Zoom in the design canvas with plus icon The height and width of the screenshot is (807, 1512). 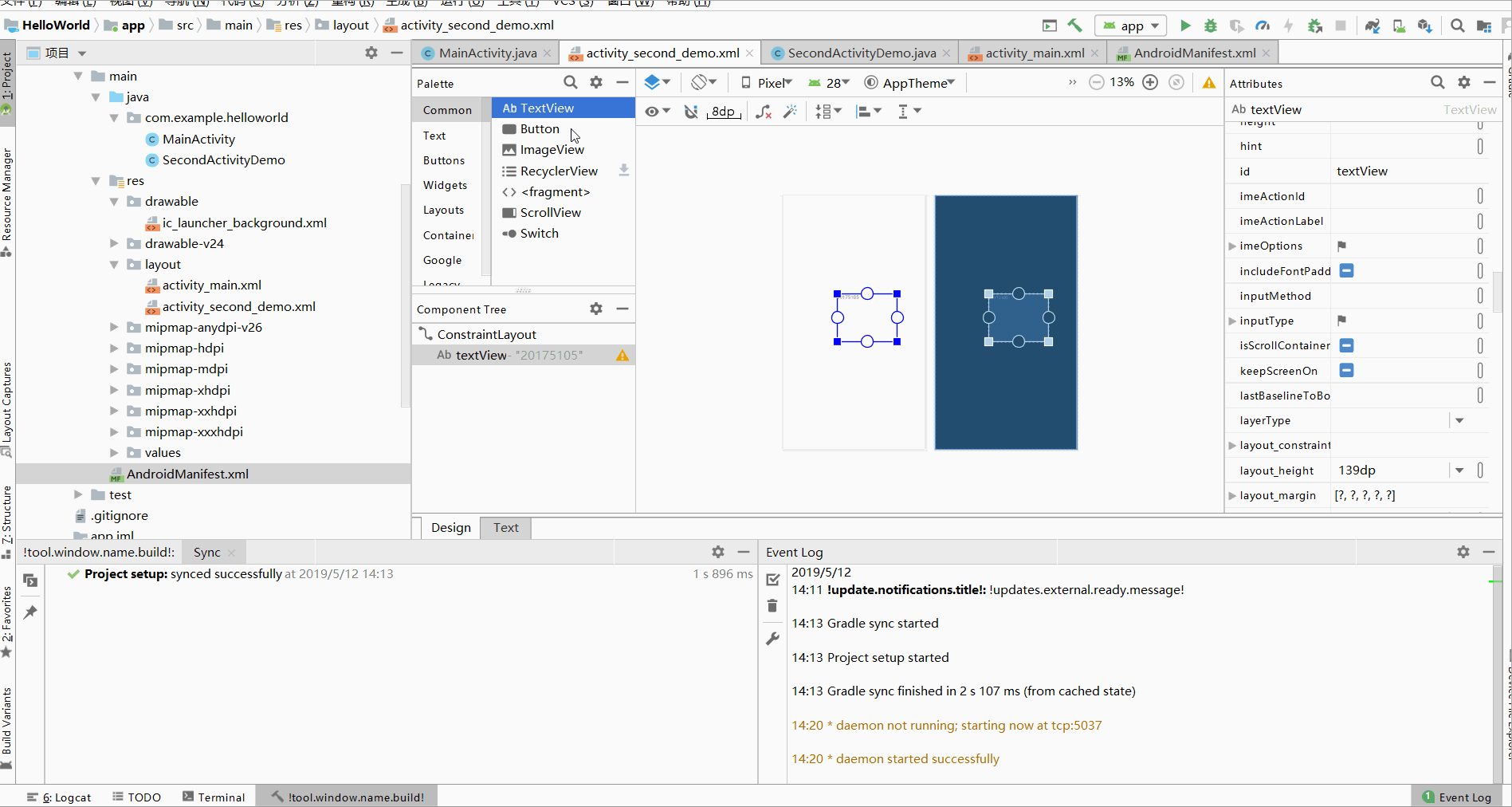(x=1150, y=83)
